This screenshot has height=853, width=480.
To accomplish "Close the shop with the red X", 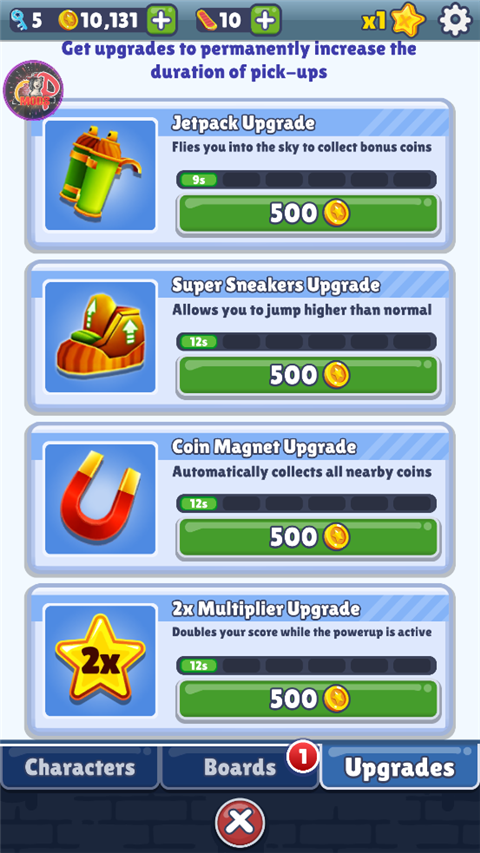I will coord(240,821).
